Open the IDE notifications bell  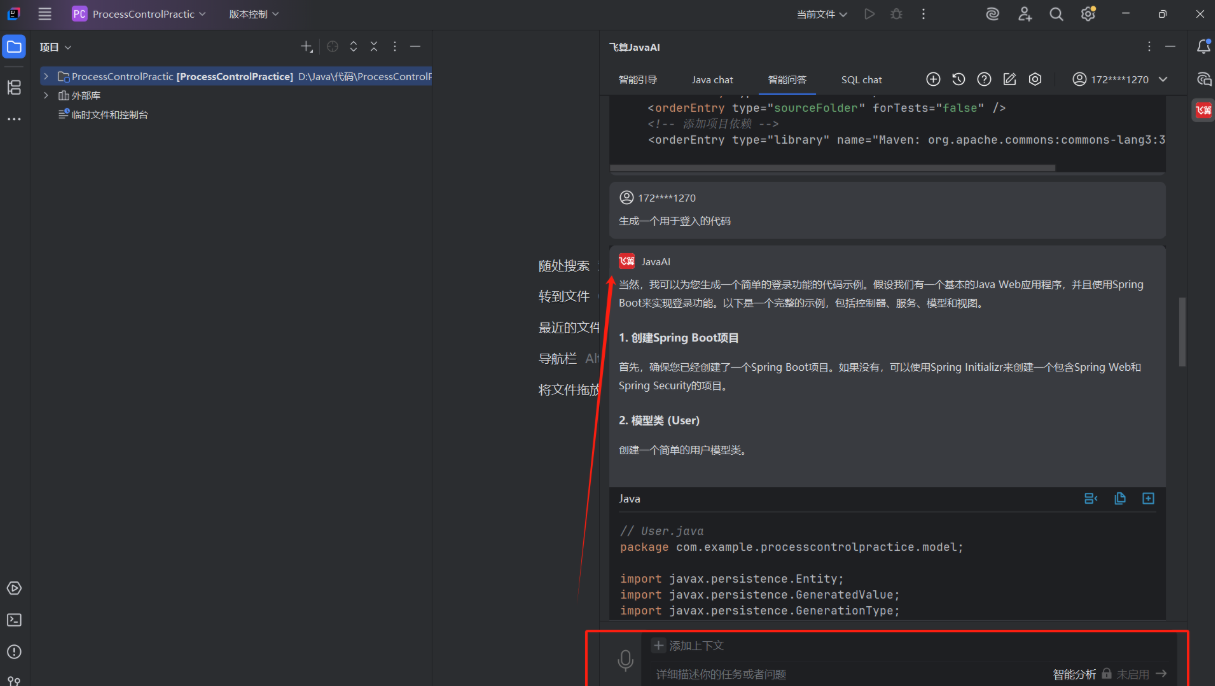point(1203,46)
